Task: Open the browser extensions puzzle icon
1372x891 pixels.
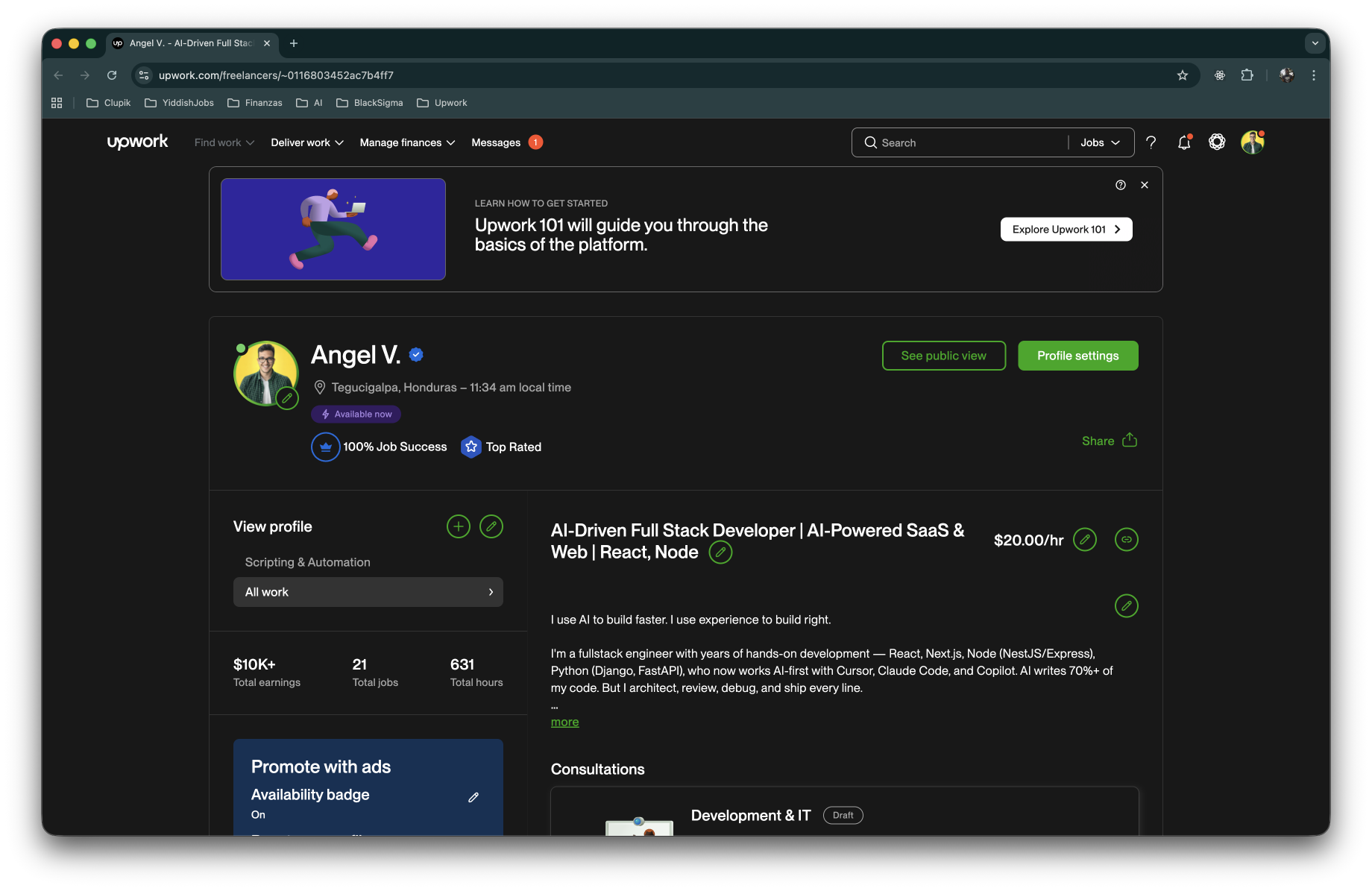Action: pos(1247,75)
